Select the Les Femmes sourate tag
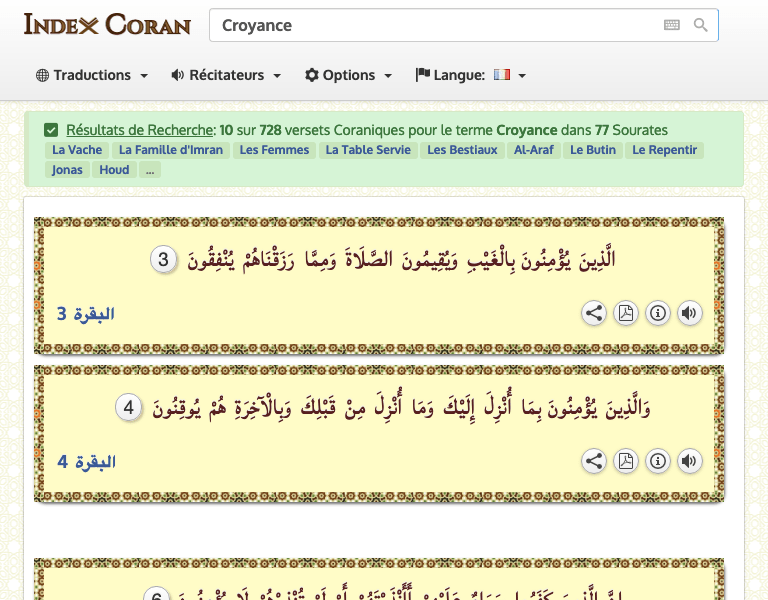 (274, 150)
